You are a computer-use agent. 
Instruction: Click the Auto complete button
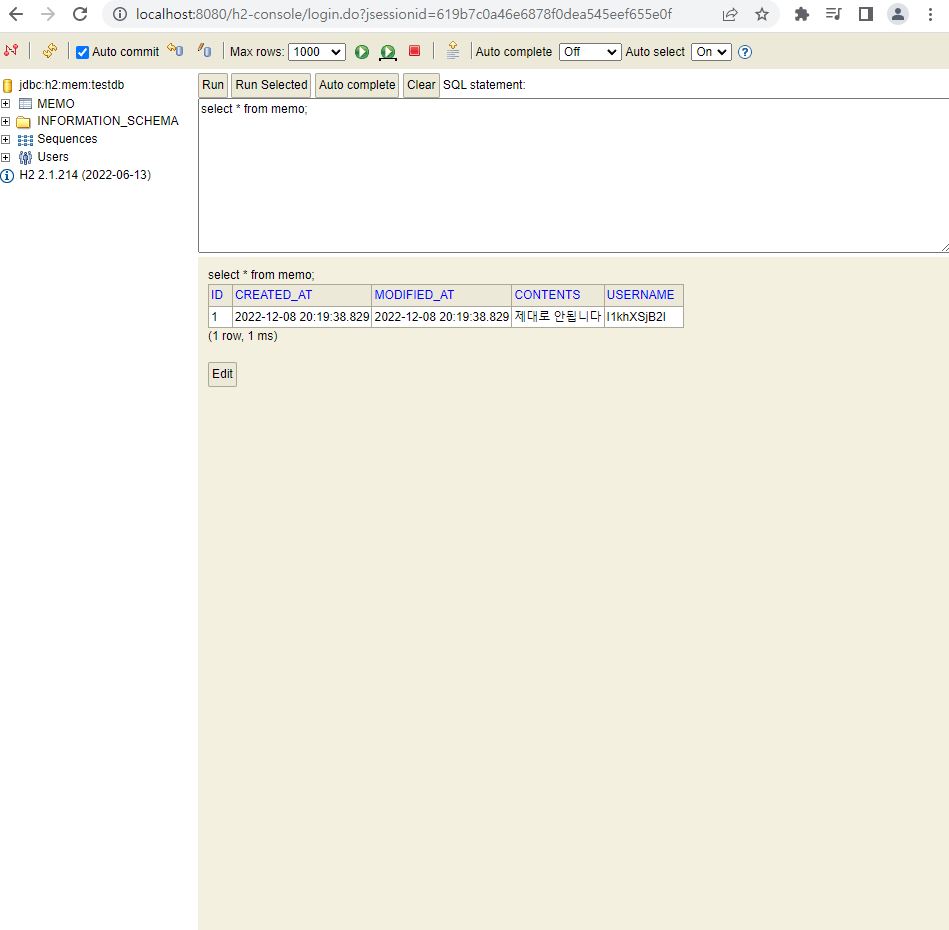[x=357, y=85]
